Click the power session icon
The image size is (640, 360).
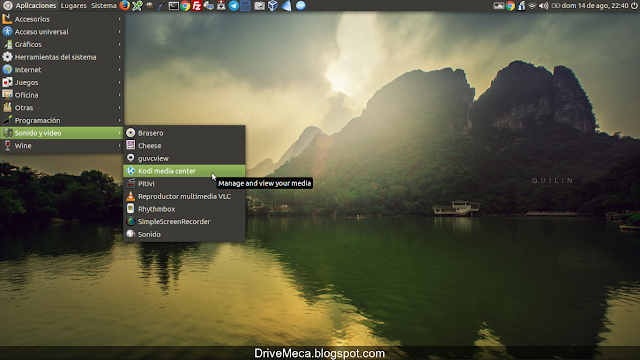coord(634,6)
